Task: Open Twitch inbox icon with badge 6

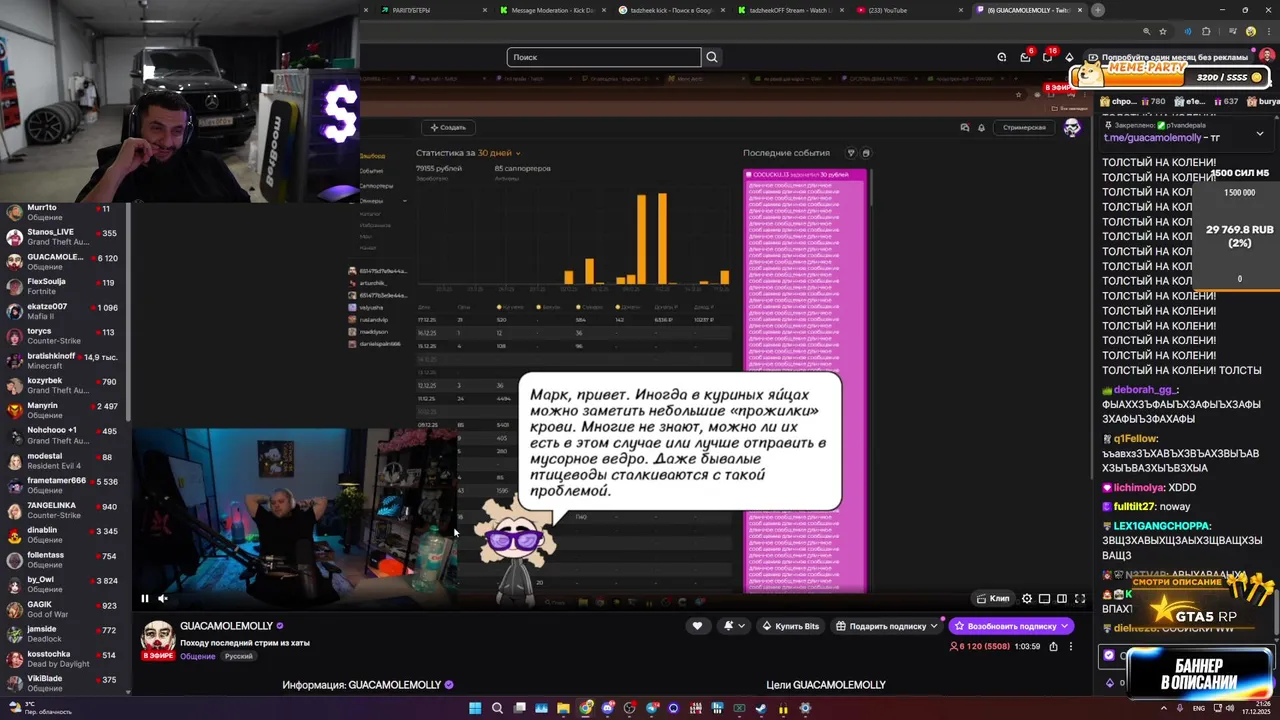Action: tap(1026, 56)
